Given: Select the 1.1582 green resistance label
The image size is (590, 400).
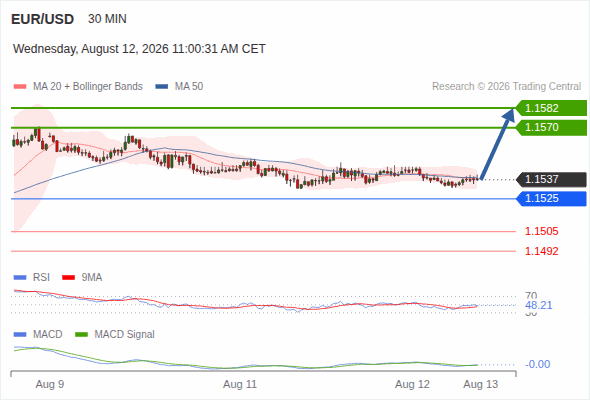Looking at the screenshot, I should (551, 108).
